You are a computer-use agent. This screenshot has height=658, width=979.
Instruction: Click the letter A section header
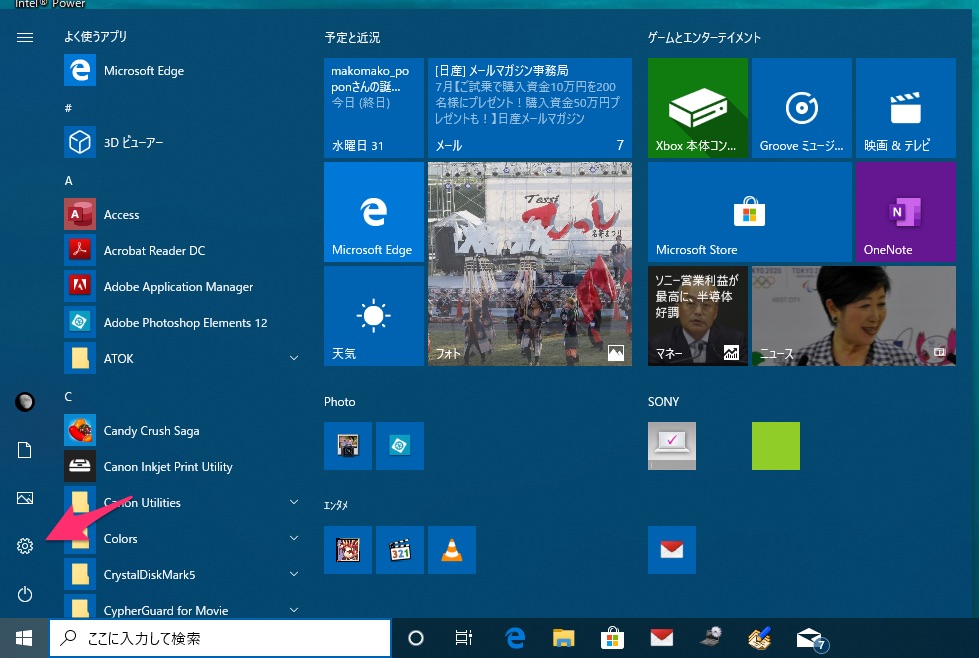click(x=69, y=181)
